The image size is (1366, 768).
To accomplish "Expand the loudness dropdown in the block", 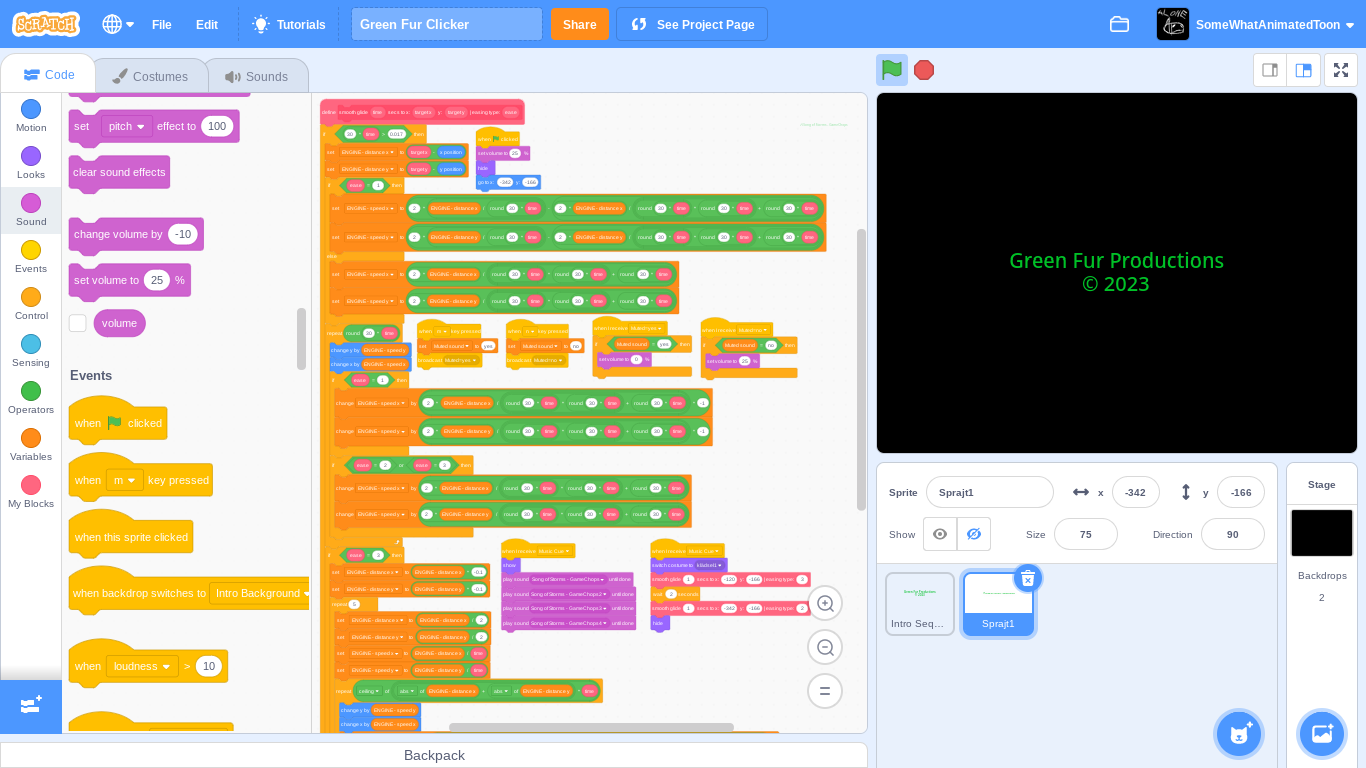I will [142, 666].
